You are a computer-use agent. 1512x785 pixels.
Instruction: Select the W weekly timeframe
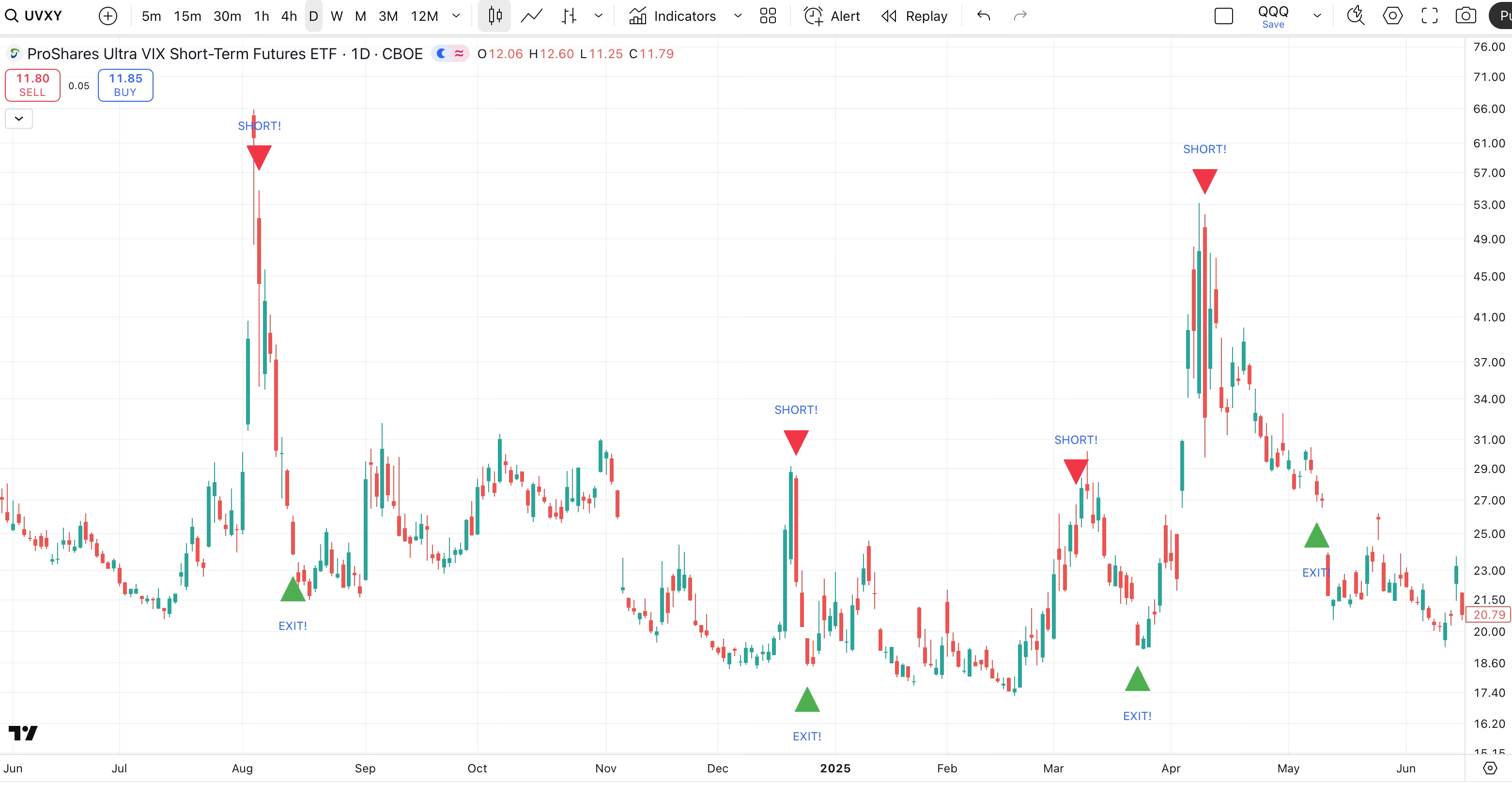336,16
